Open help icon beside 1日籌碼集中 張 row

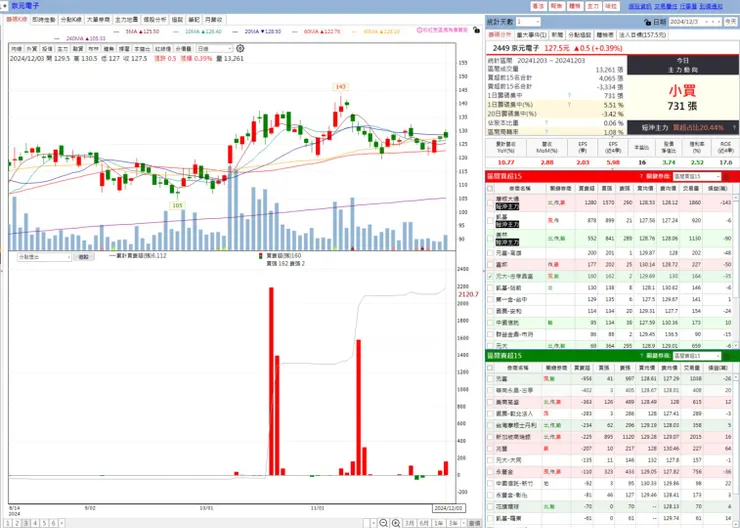pos(569,95)
